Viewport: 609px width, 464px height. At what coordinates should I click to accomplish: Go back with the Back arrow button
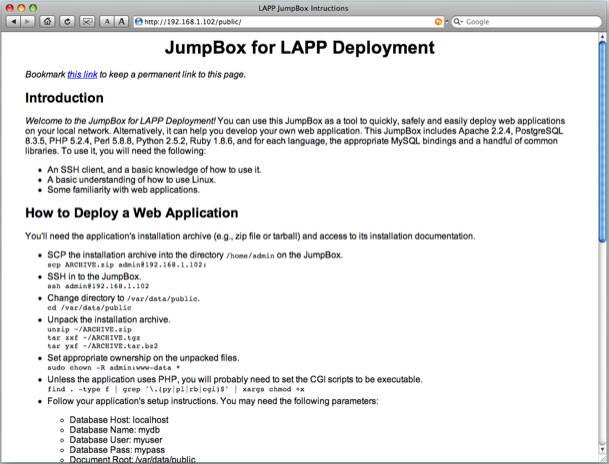pyautogui.click(x=14, y=21)
